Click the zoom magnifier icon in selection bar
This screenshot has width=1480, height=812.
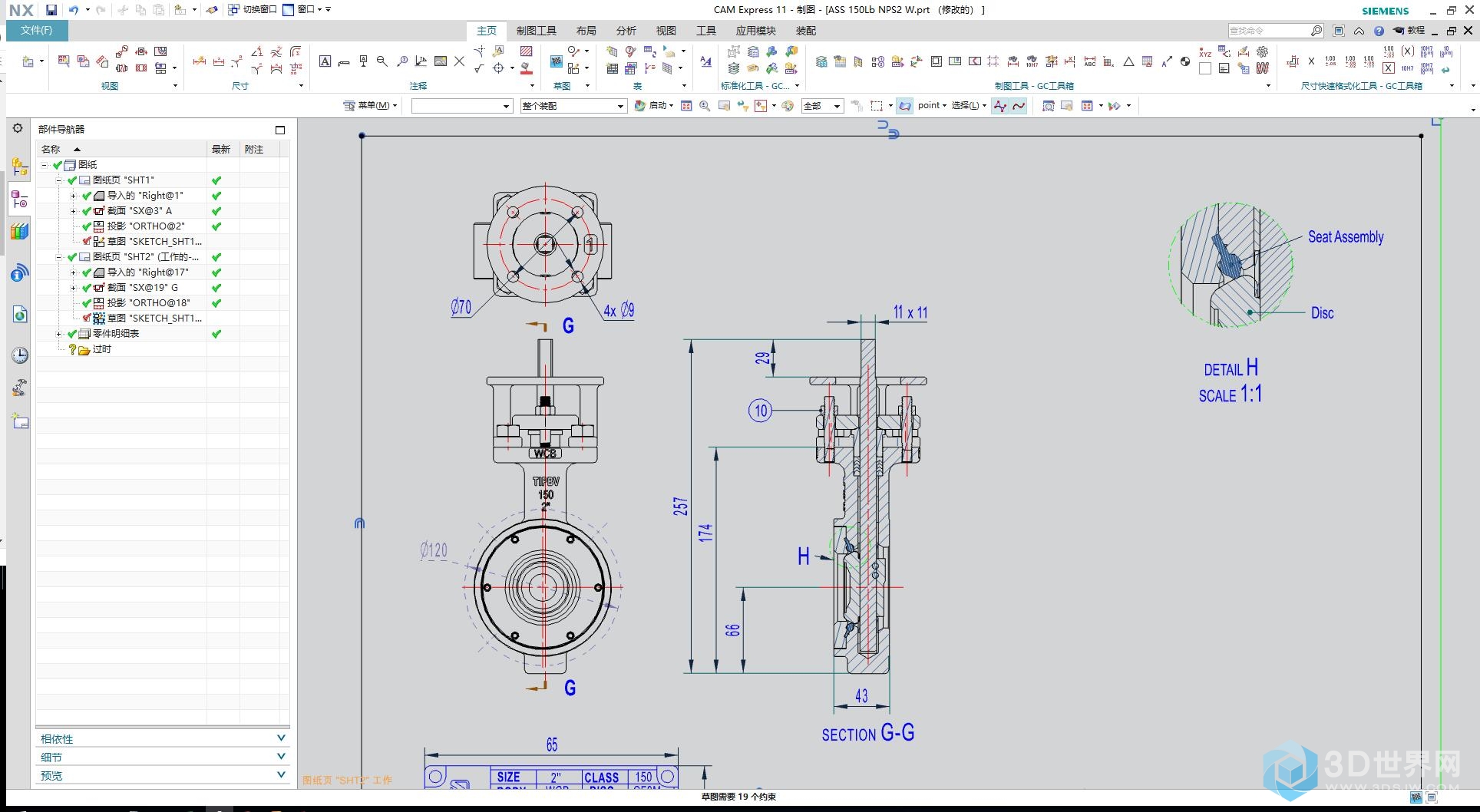(705, 106)
